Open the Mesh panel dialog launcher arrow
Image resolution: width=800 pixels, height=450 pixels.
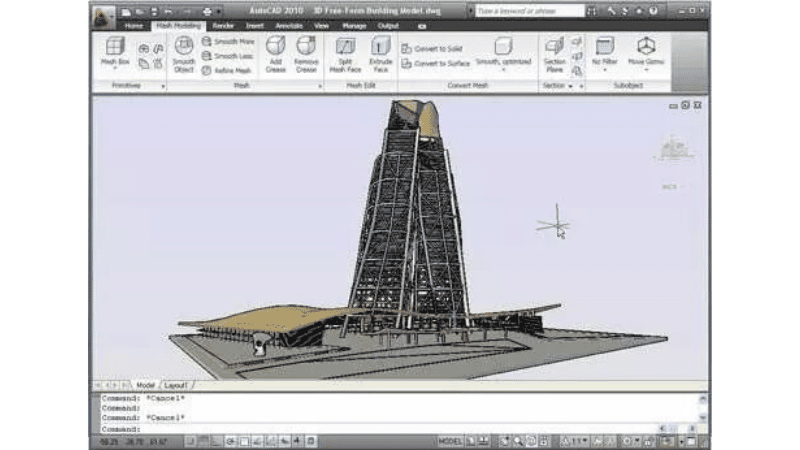click(320, 86)
